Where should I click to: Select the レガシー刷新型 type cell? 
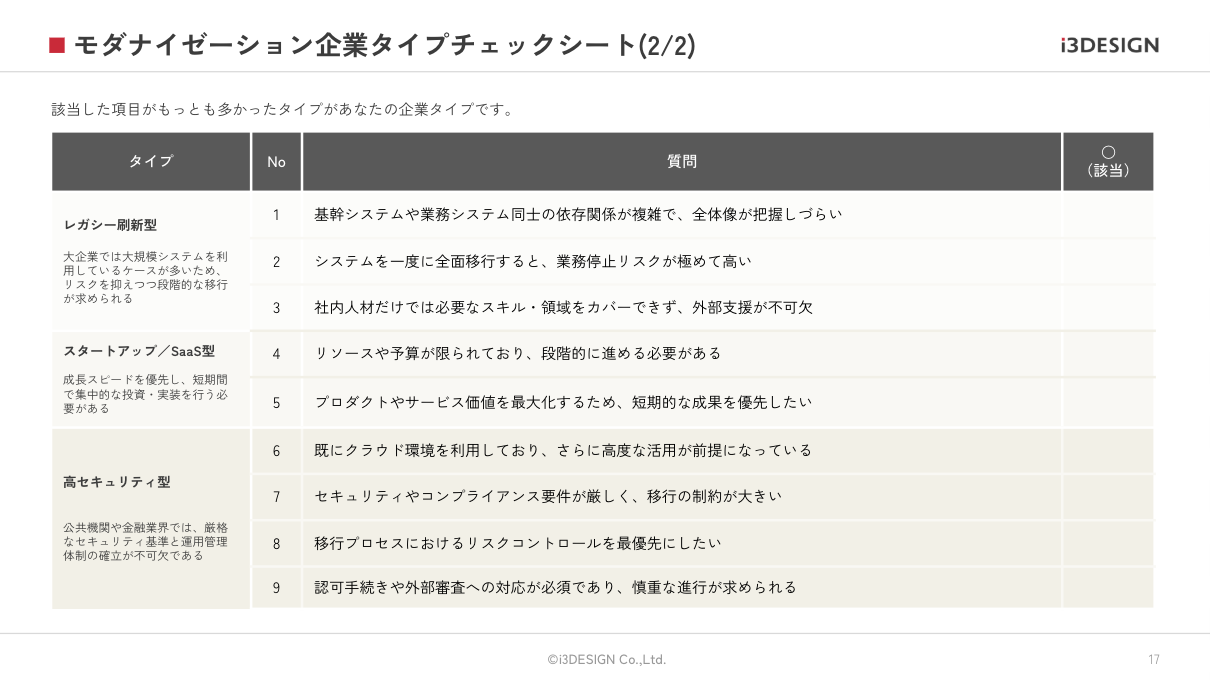click(x=151, y=261)
